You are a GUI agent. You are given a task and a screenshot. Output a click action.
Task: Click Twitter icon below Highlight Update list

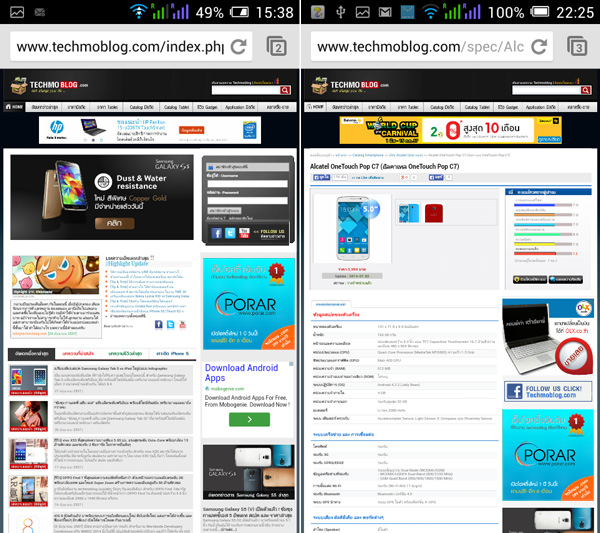coord(170,325)
